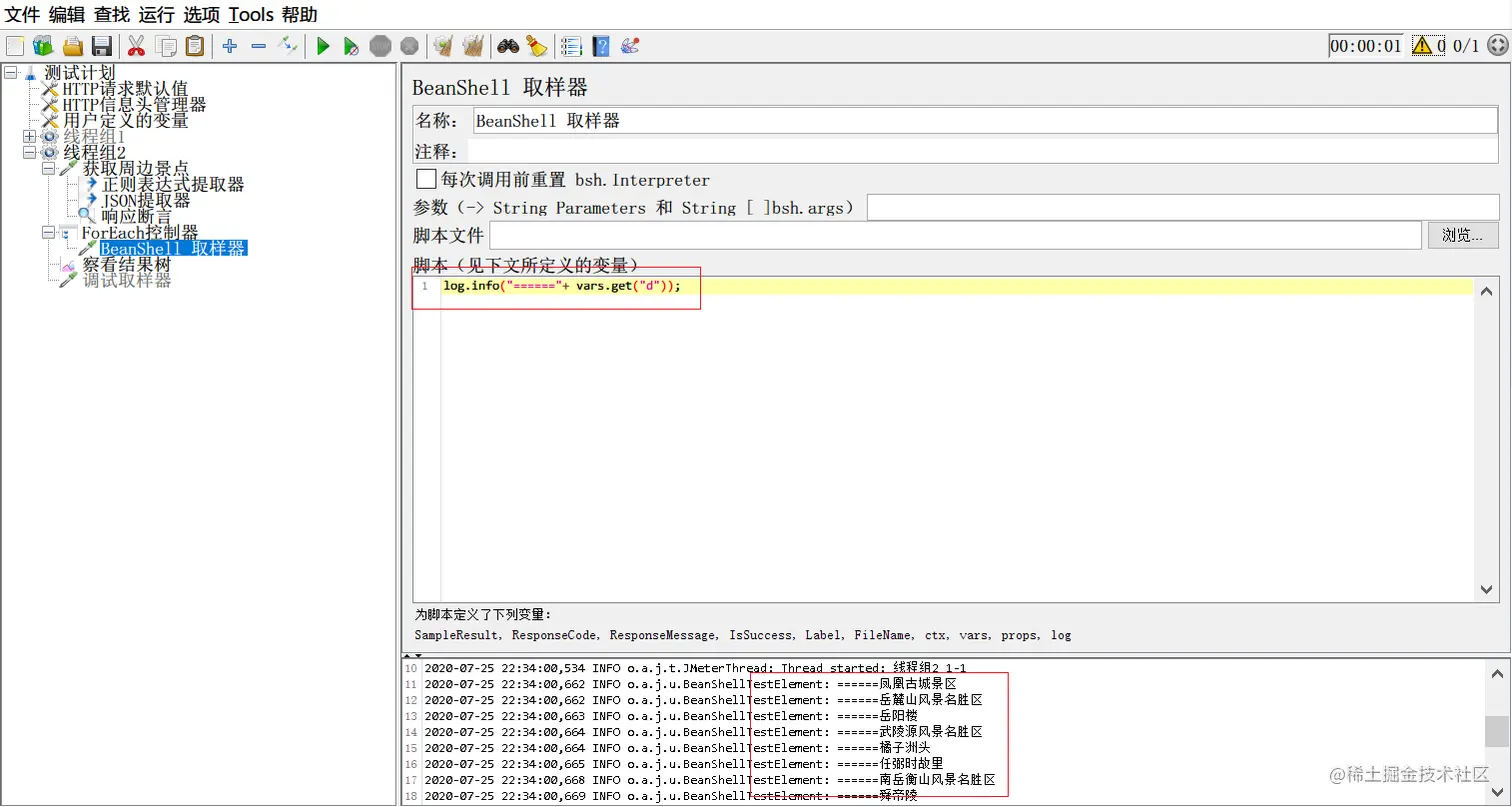Click the start-without-pauses run icon
Viewport: 1512px width, 807px height.
coord(351,45)
